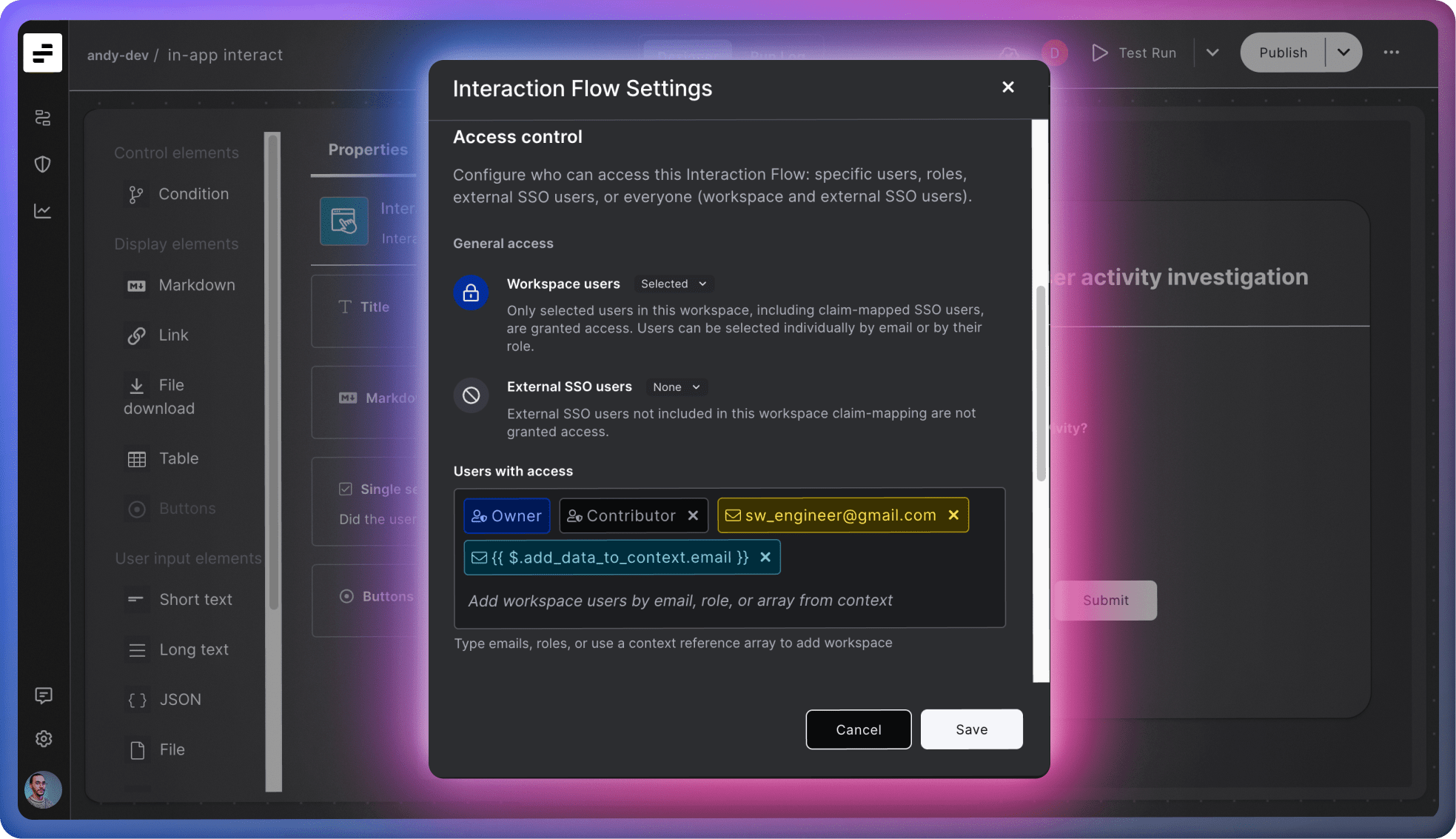Image resolution: width=1456 pixels, height=839 pixels.
Task: Click the feedback chat icon in sidebar
Action: (x=43, y=695)
